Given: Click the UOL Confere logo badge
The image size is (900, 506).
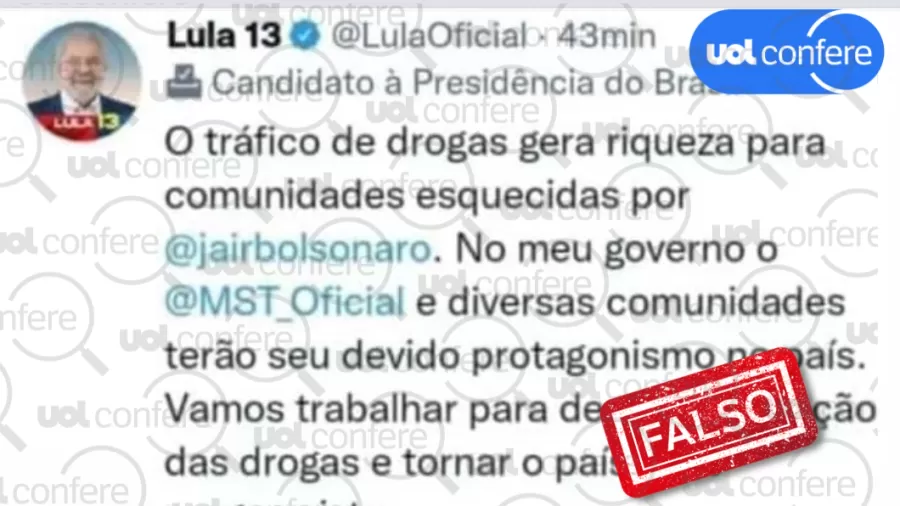Looking at the screenshot, I should [786, 52].
